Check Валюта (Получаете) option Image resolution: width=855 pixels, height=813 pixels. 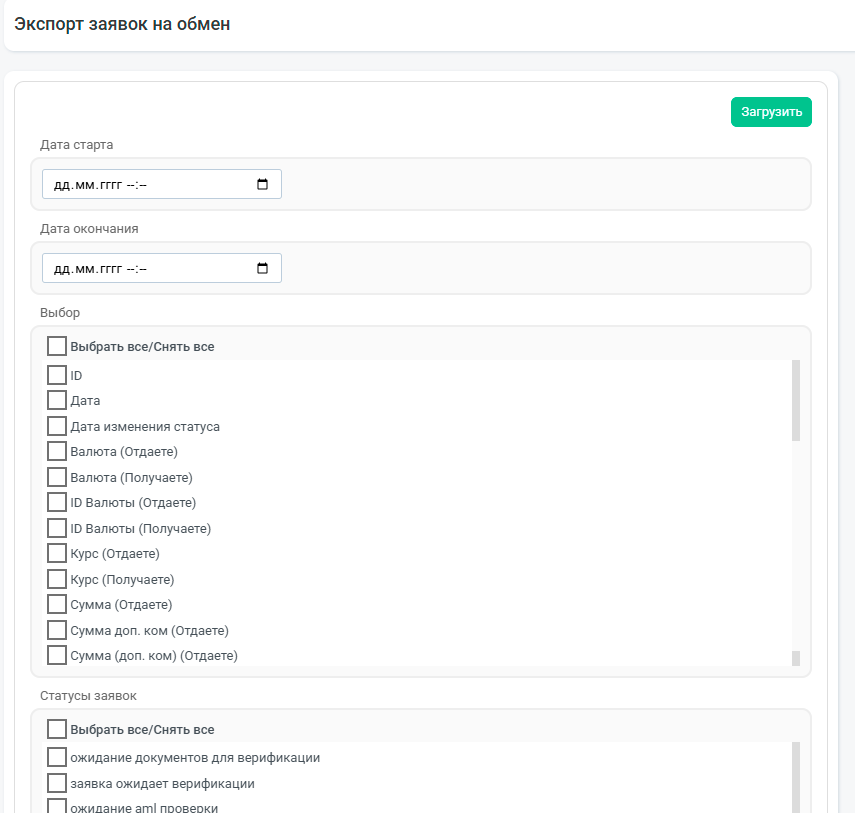tap(57, 477)
